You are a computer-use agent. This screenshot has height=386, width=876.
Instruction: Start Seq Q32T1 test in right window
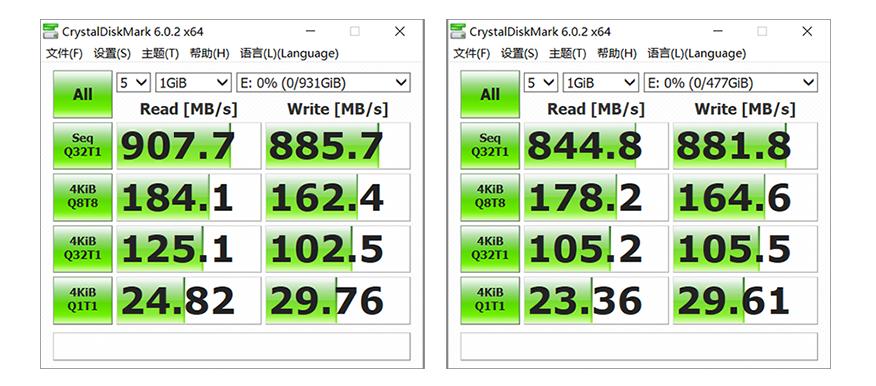[x=490, y=146]
